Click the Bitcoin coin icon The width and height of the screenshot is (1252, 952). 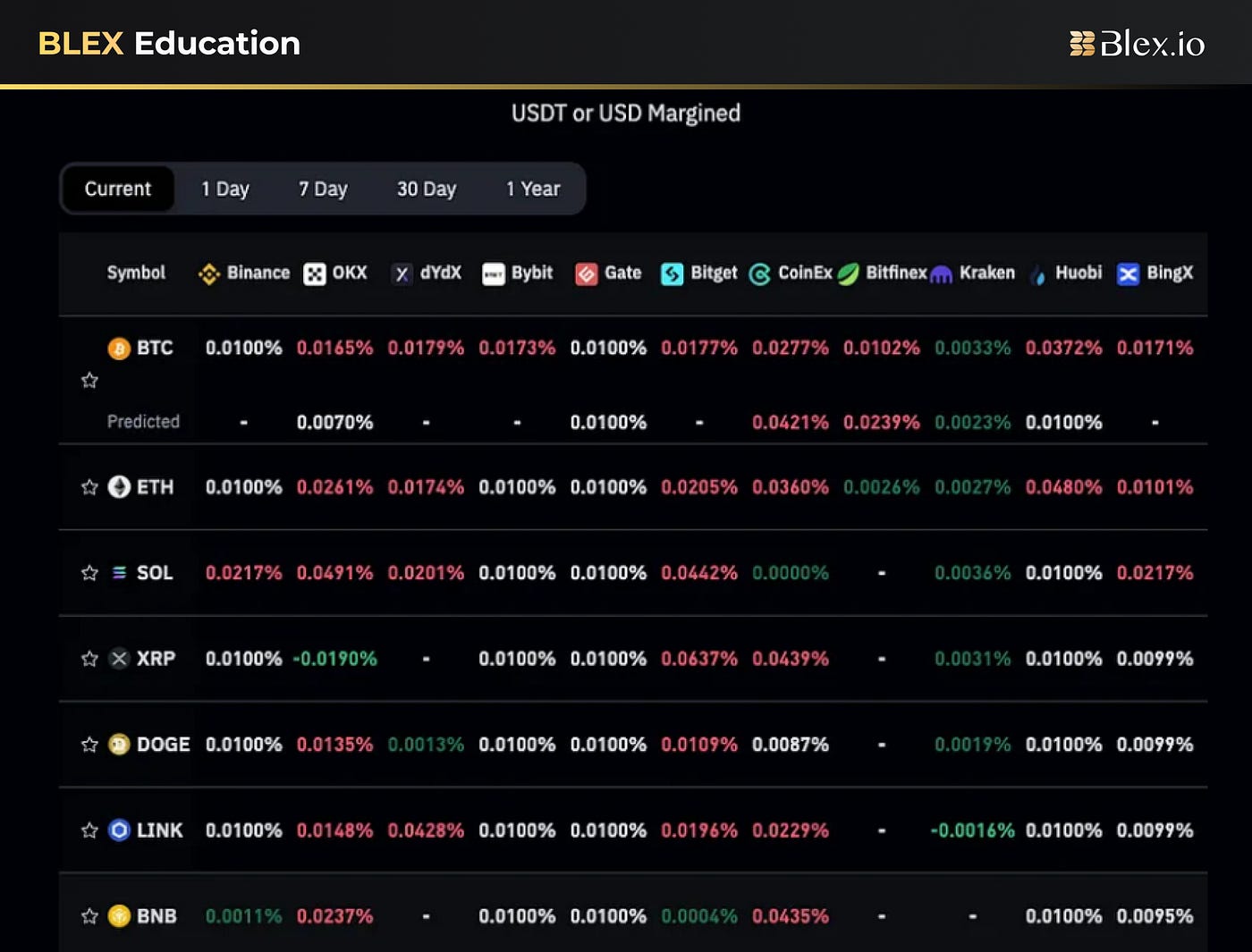[x=118, y=348]
